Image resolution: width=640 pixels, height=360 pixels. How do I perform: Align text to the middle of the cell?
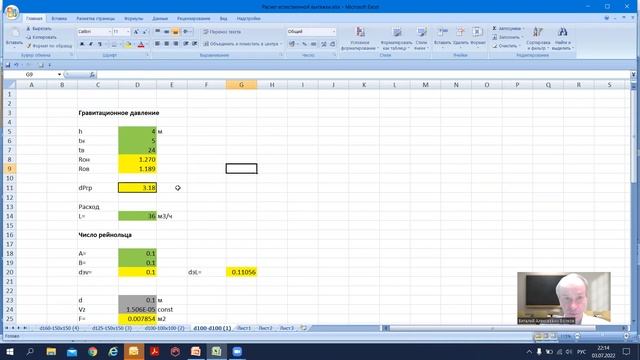(x=167, y=31)
